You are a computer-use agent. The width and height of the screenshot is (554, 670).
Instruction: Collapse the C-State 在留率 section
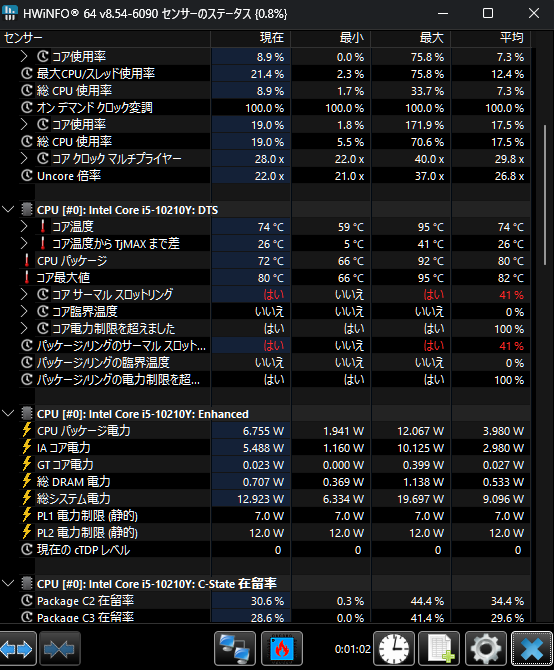coord(8,584)
